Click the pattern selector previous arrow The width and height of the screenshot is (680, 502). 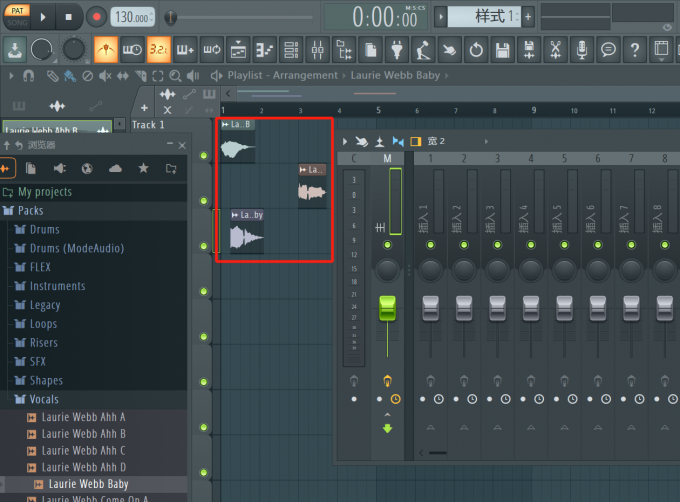(441, 17)
